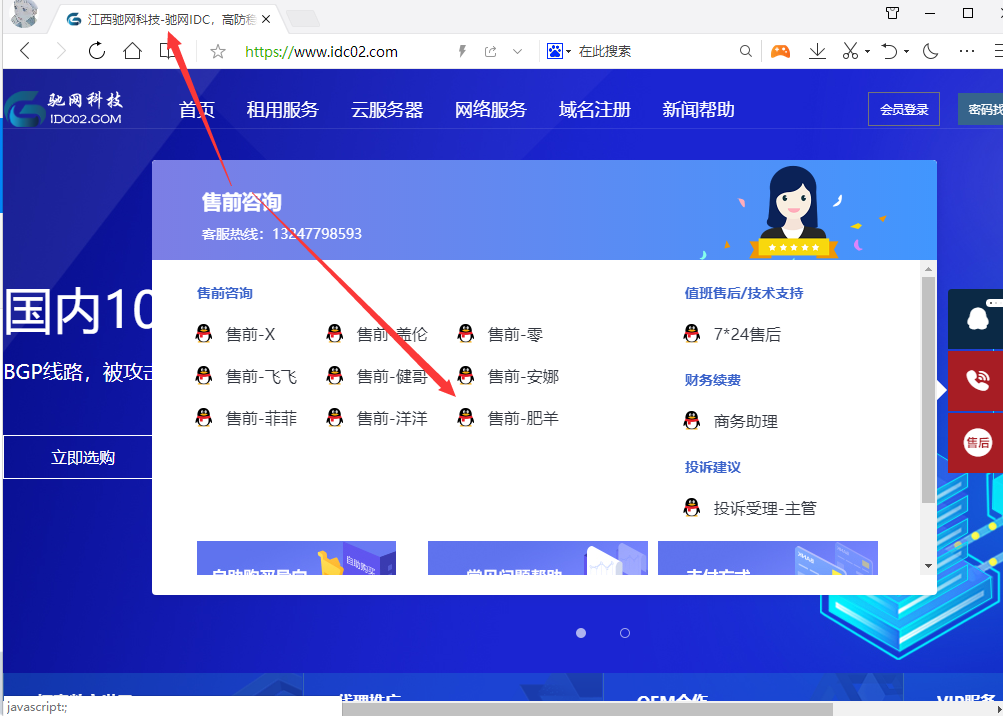Select the second carousel dot indicator
The image size is (1003, 716).
coord(624,633)
